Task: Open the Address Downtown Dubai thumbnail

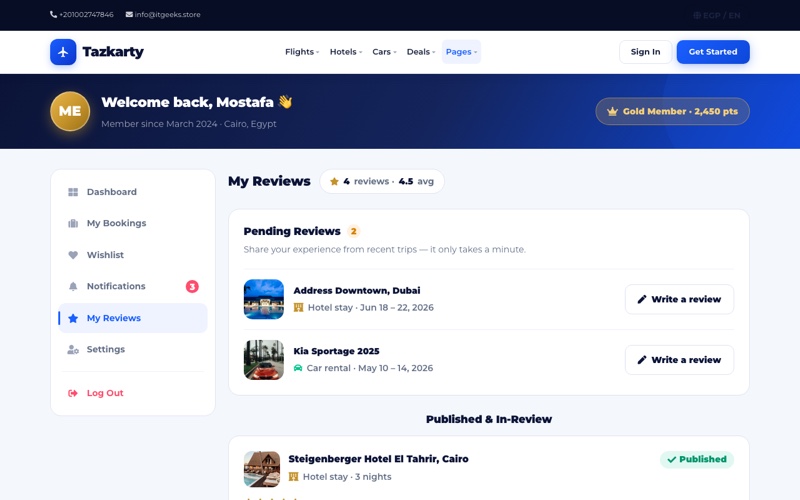Action: tap(264, 299)
